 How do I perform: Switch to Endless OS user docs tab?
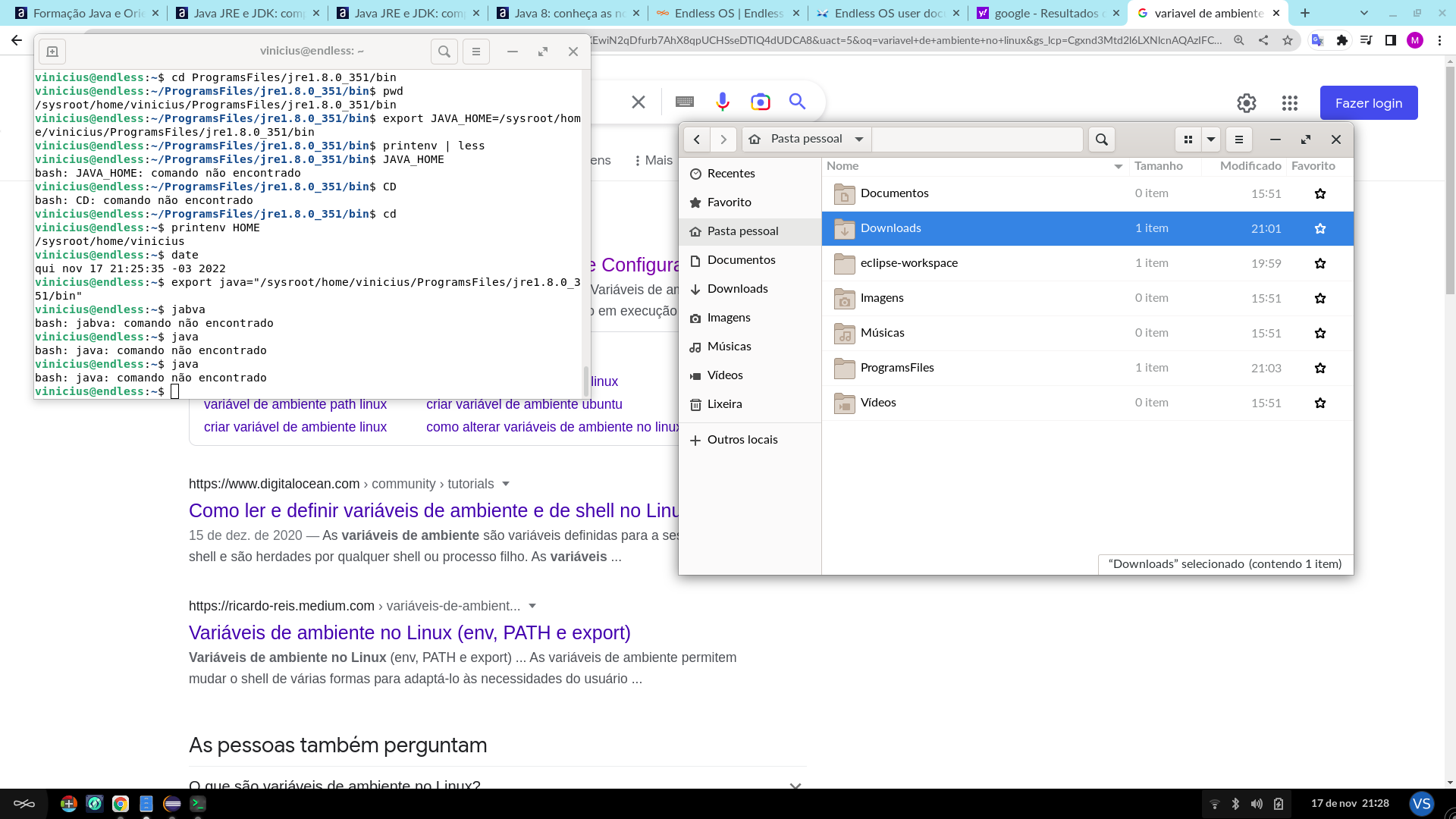coord(886,13)
